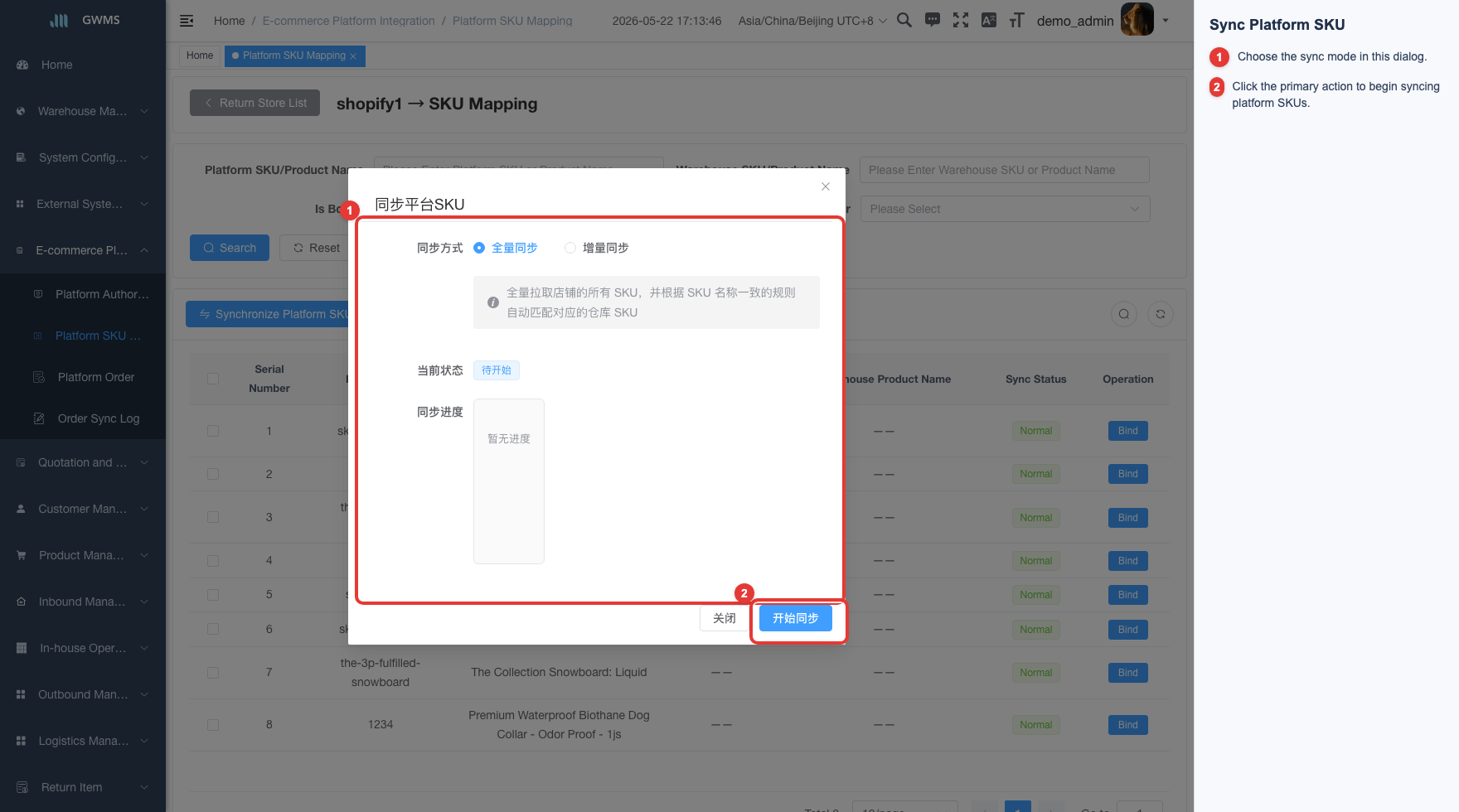Viewport: 1459px width, 812px height.
Task: Select the 全量同步 radio option
Action: coord(505,248)
